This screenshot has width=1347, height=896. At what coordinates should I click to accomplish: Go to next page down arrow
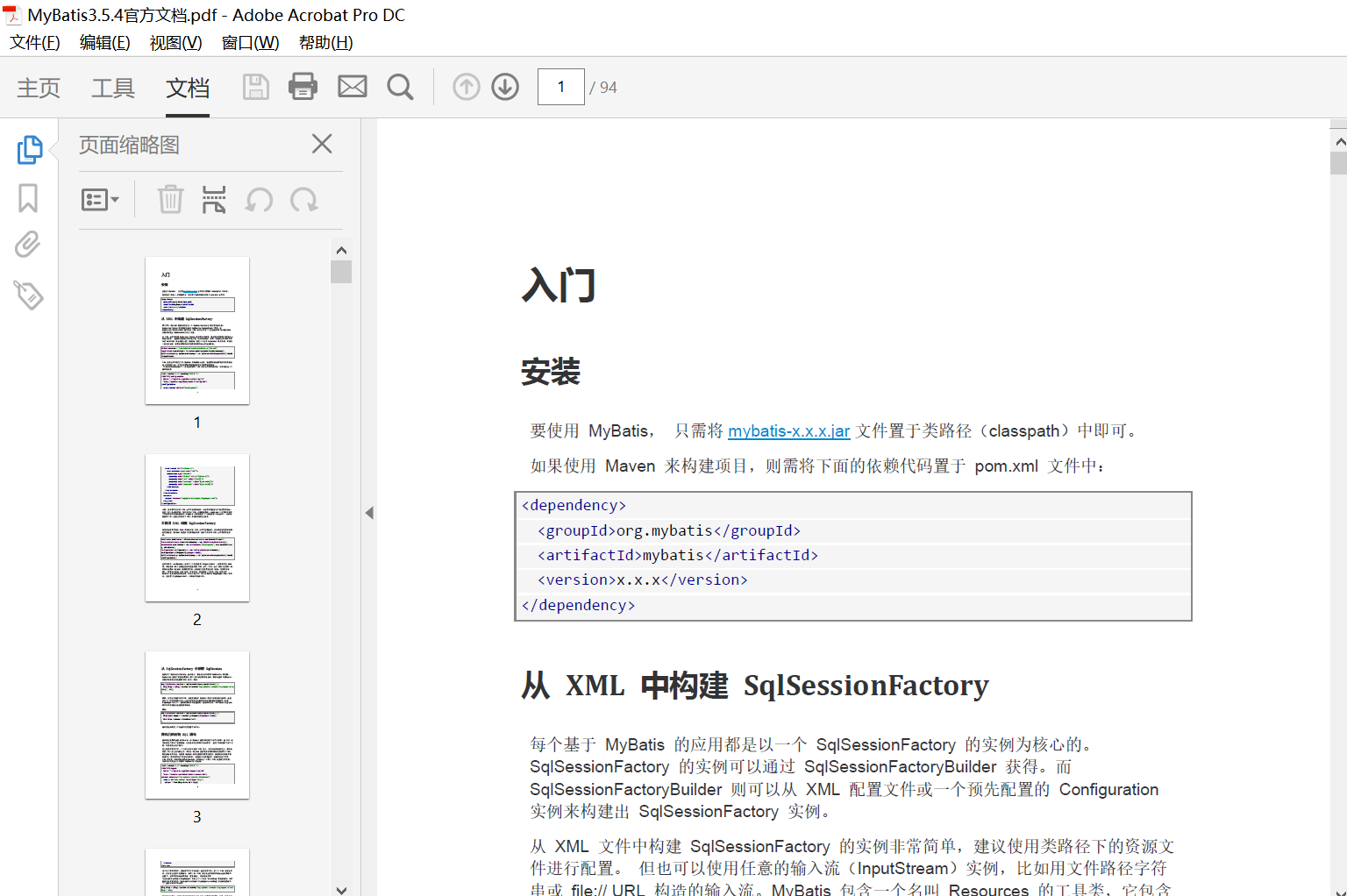click(x=505, y=87)
